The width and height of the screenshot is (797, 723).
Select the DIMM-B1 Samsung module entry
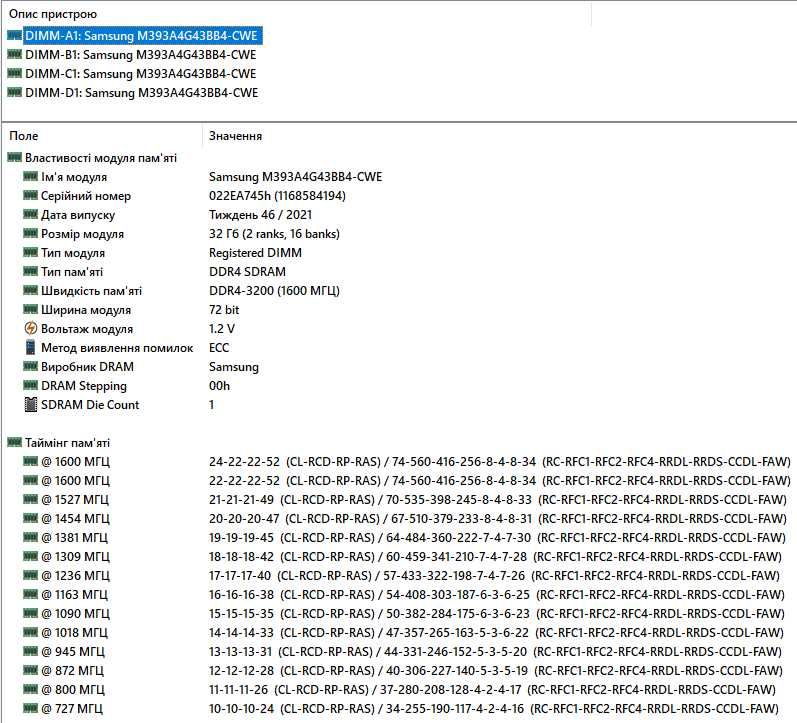click(141, 54)
